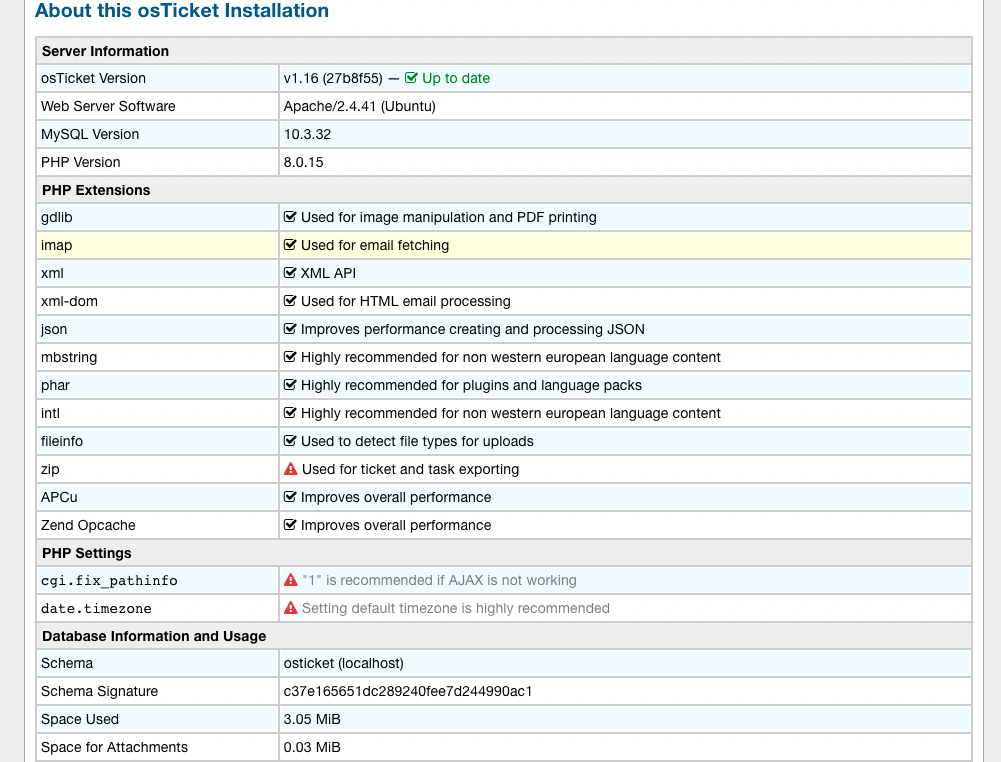Click the 'APCu' extension name
The height and width of the screenshot is (762, 1001).
click(x=59, y=498)
